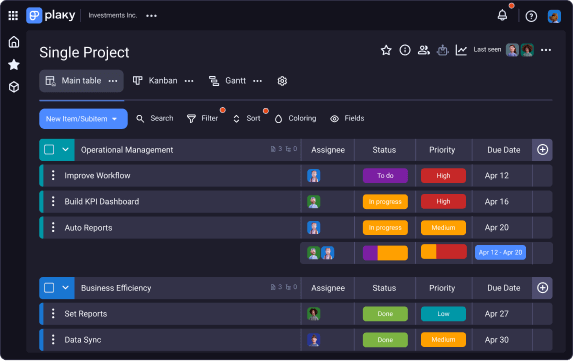
Task: Open the board members icon
Action: [x=424, y=50]
